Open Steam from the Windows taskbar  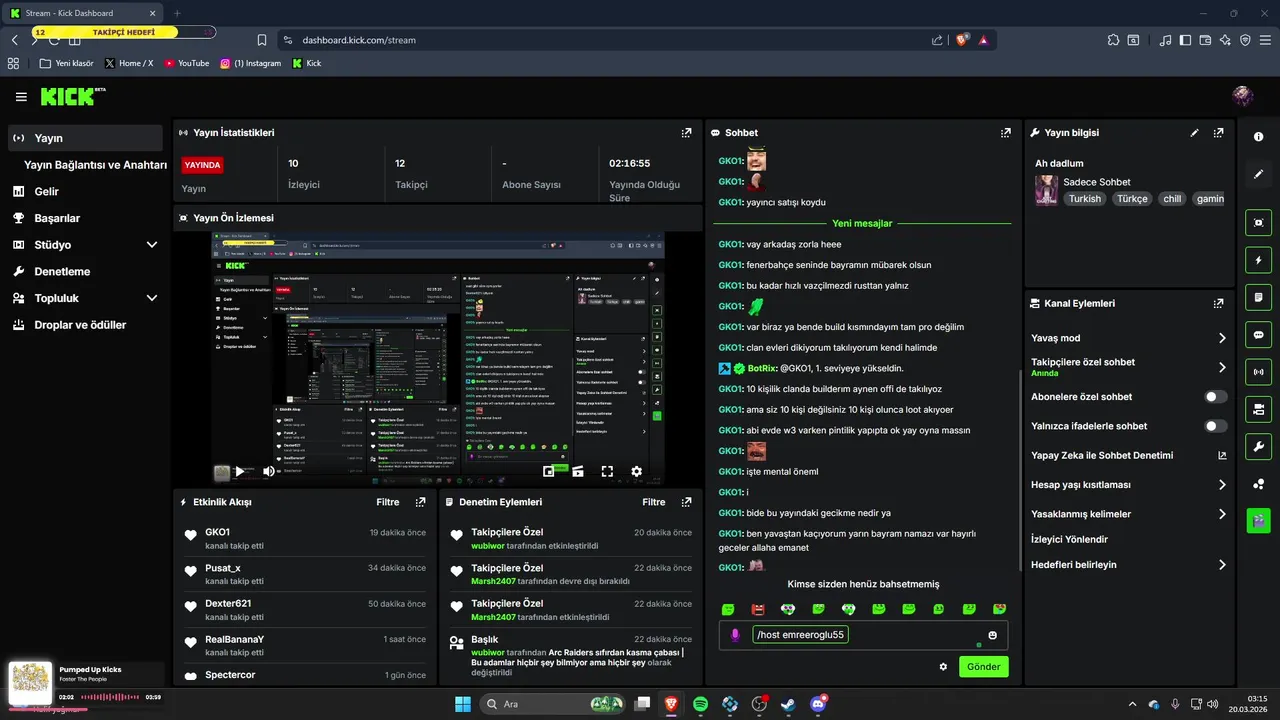click(x=789, y=704)
